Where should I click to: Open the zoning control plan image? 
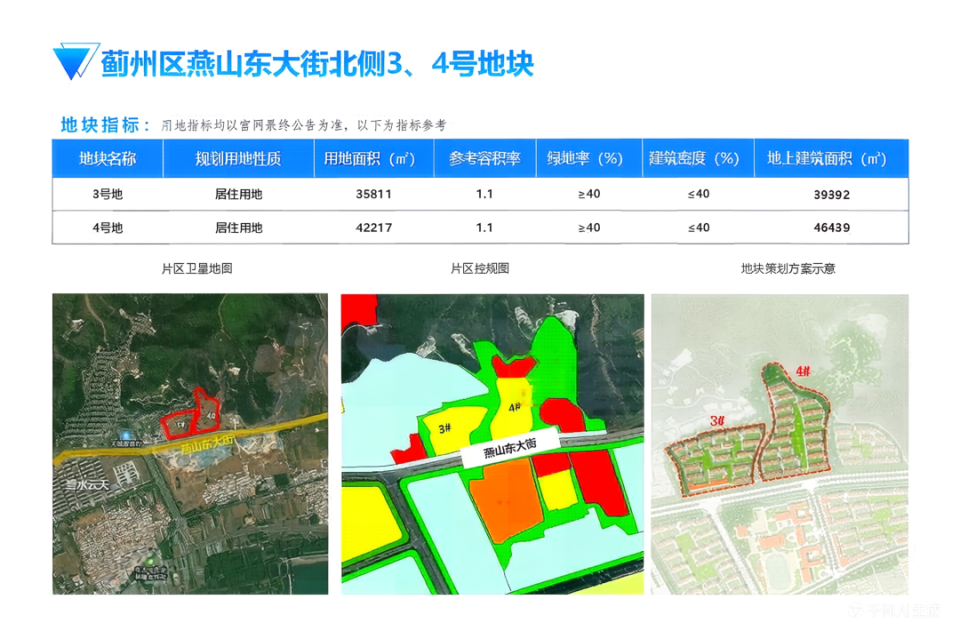pyautogui.click(x=492, y=444)
